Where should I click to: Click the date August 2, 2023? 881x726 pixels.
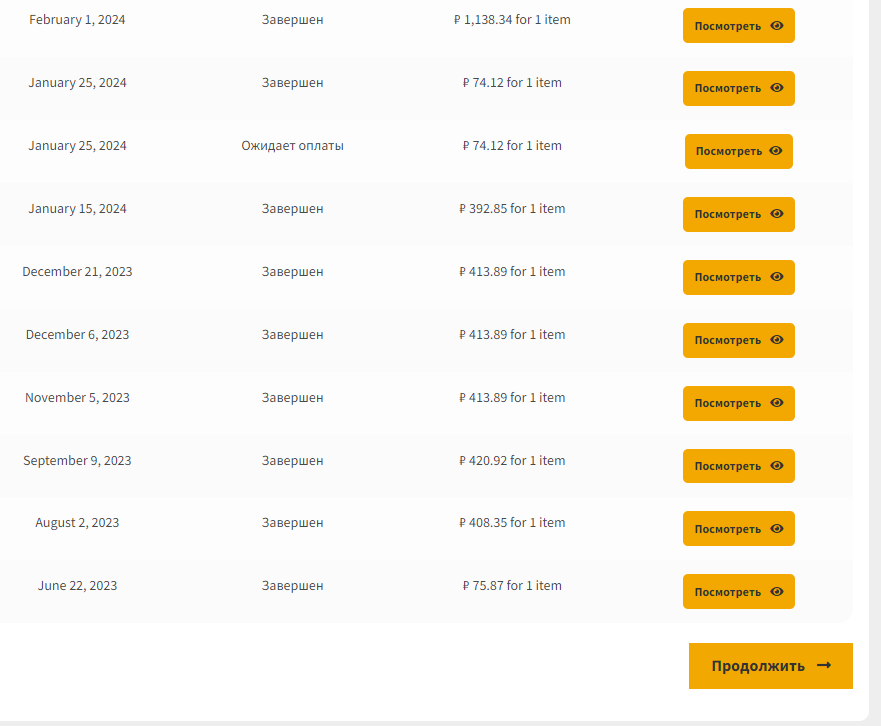[77, 523]
